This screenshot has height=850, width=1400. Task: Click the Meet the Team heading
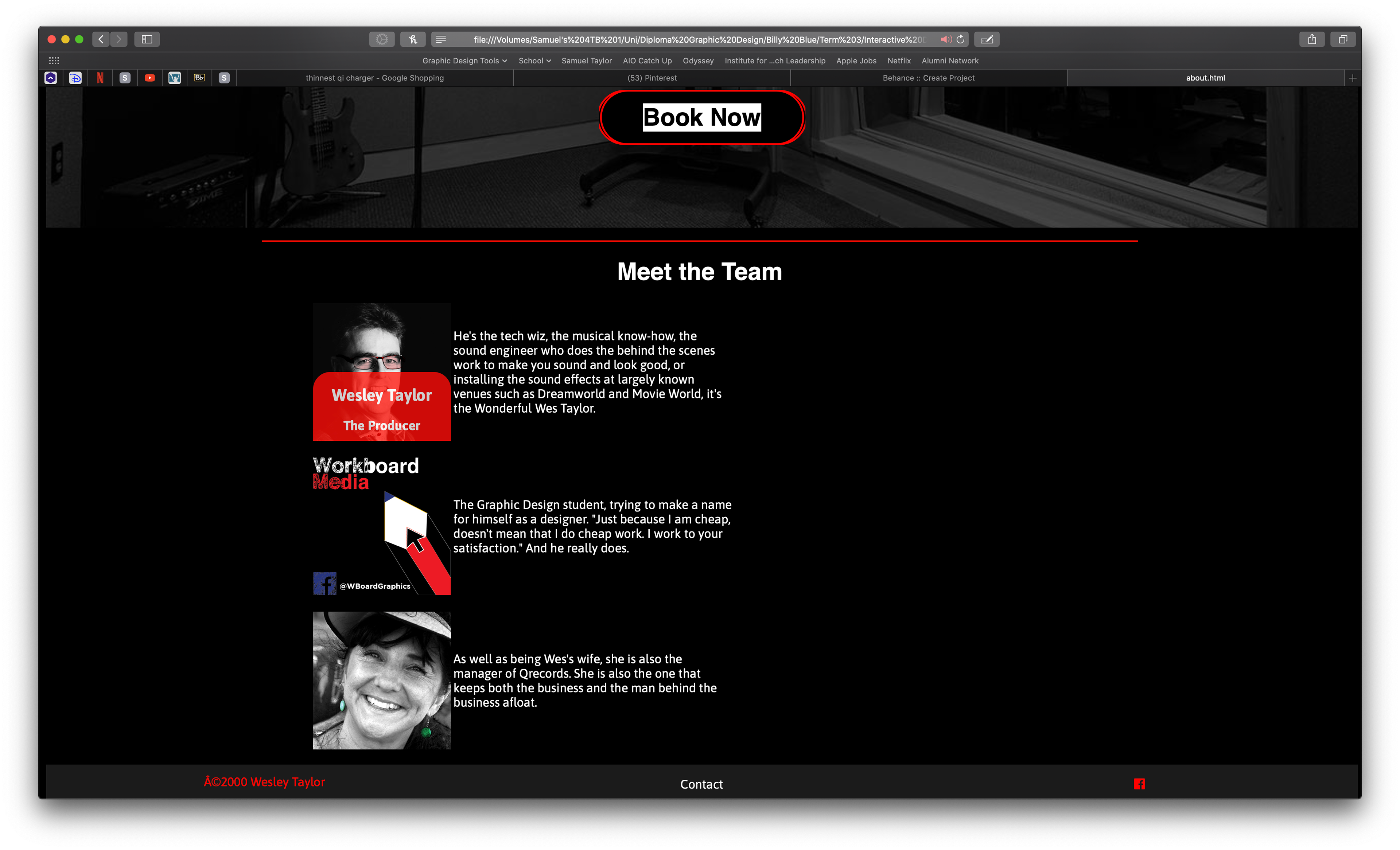699,272
